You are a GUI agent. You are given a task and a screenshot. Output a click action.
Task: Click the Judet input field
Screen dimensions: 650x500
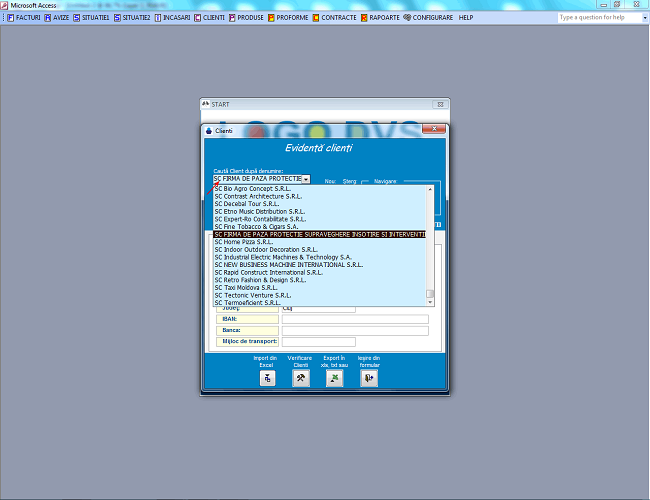[318, 309]
